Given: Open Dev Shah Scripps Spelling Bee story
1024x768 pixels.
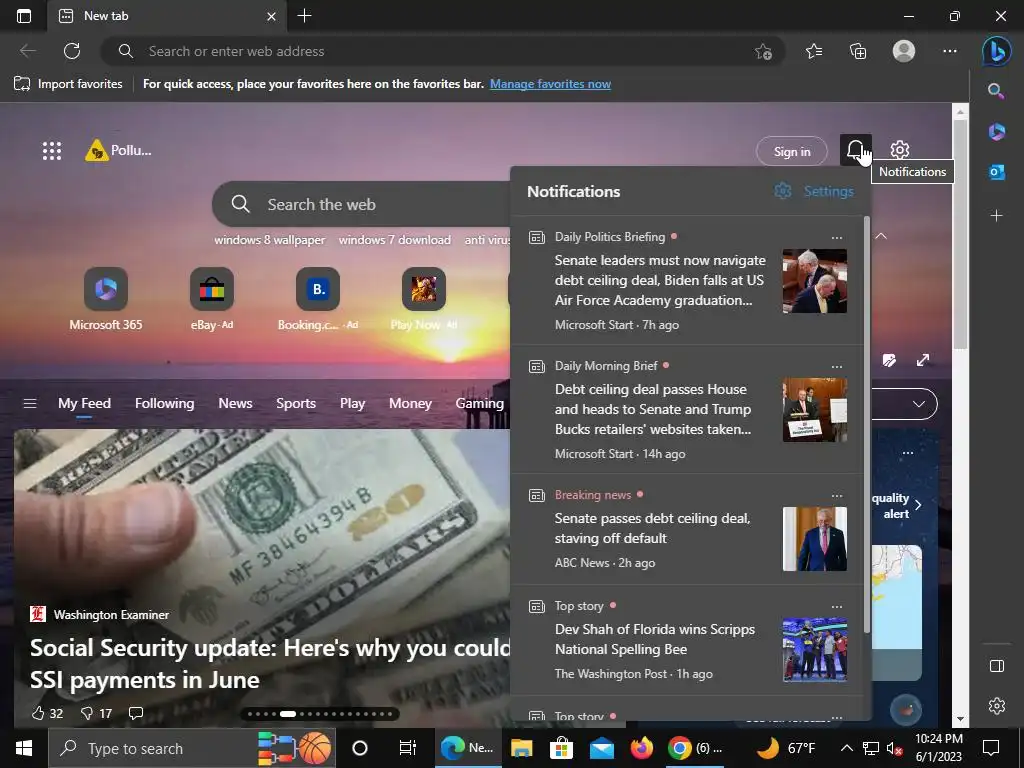Looking at the screenshot, I should coord(688,641).
